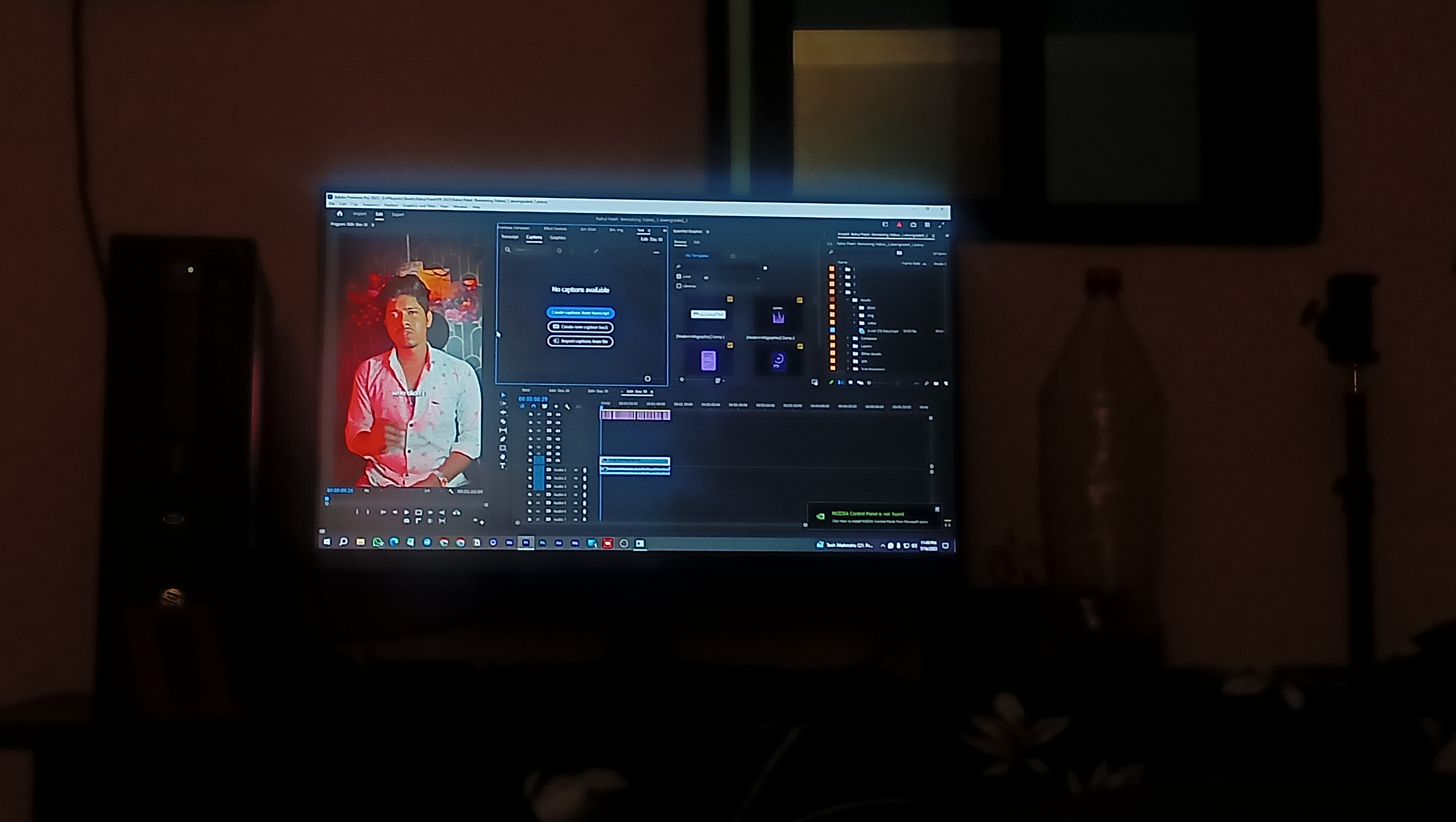Open the Import workspace tab
Image resolution: width=1456 pixels, height=822 pixels.
click(359, 214)
